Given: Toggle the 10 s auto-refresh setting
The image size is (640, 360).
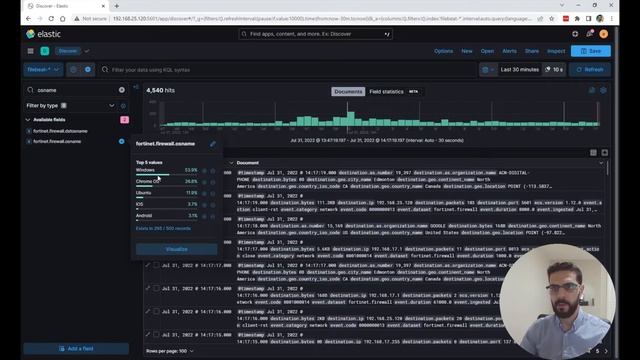Looking at the screenshot, I should [x=554, y=70].
